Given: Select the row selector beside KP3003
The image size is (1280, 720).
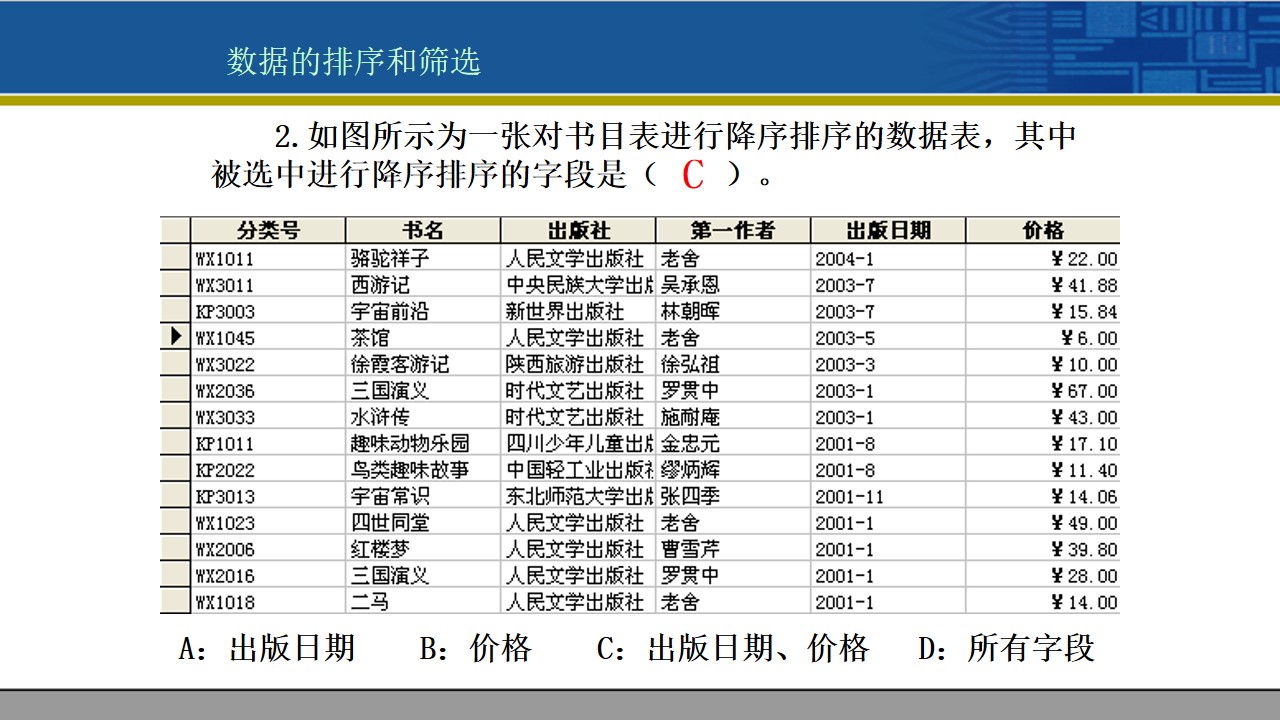Looking at the screenshot, I should coord(175,311).
